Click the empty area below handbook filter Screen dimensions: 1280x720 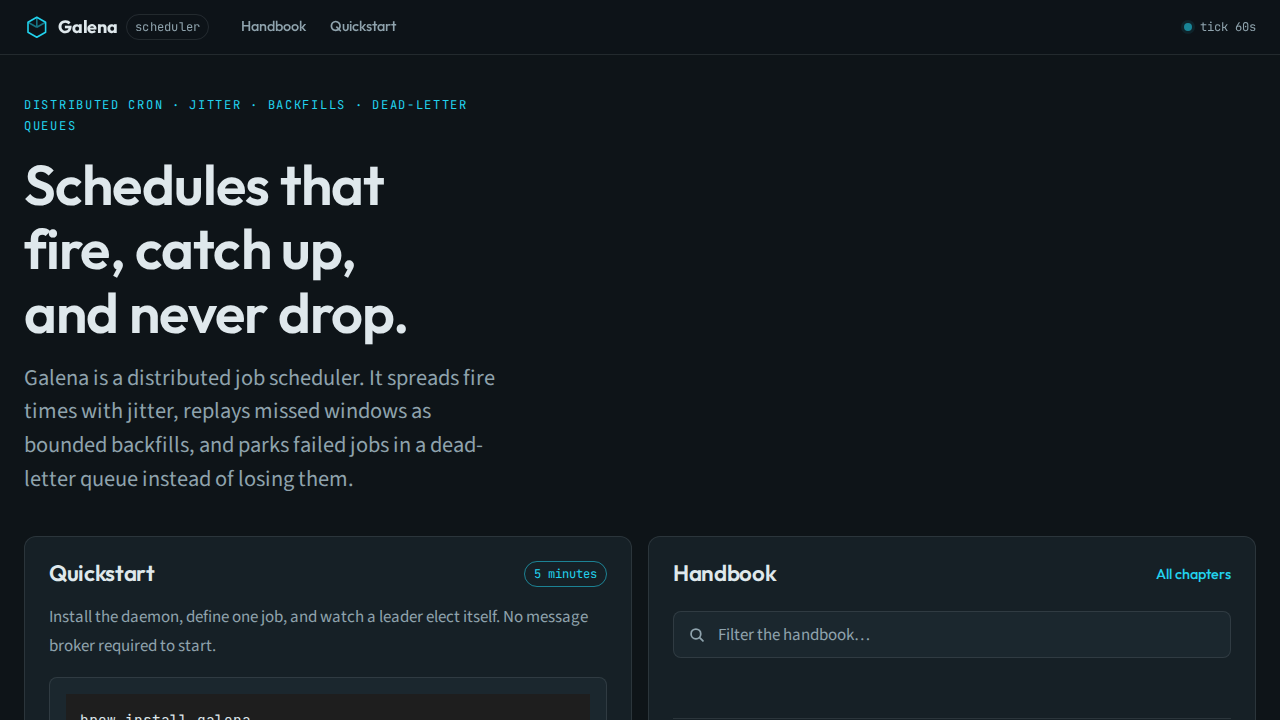952,688
